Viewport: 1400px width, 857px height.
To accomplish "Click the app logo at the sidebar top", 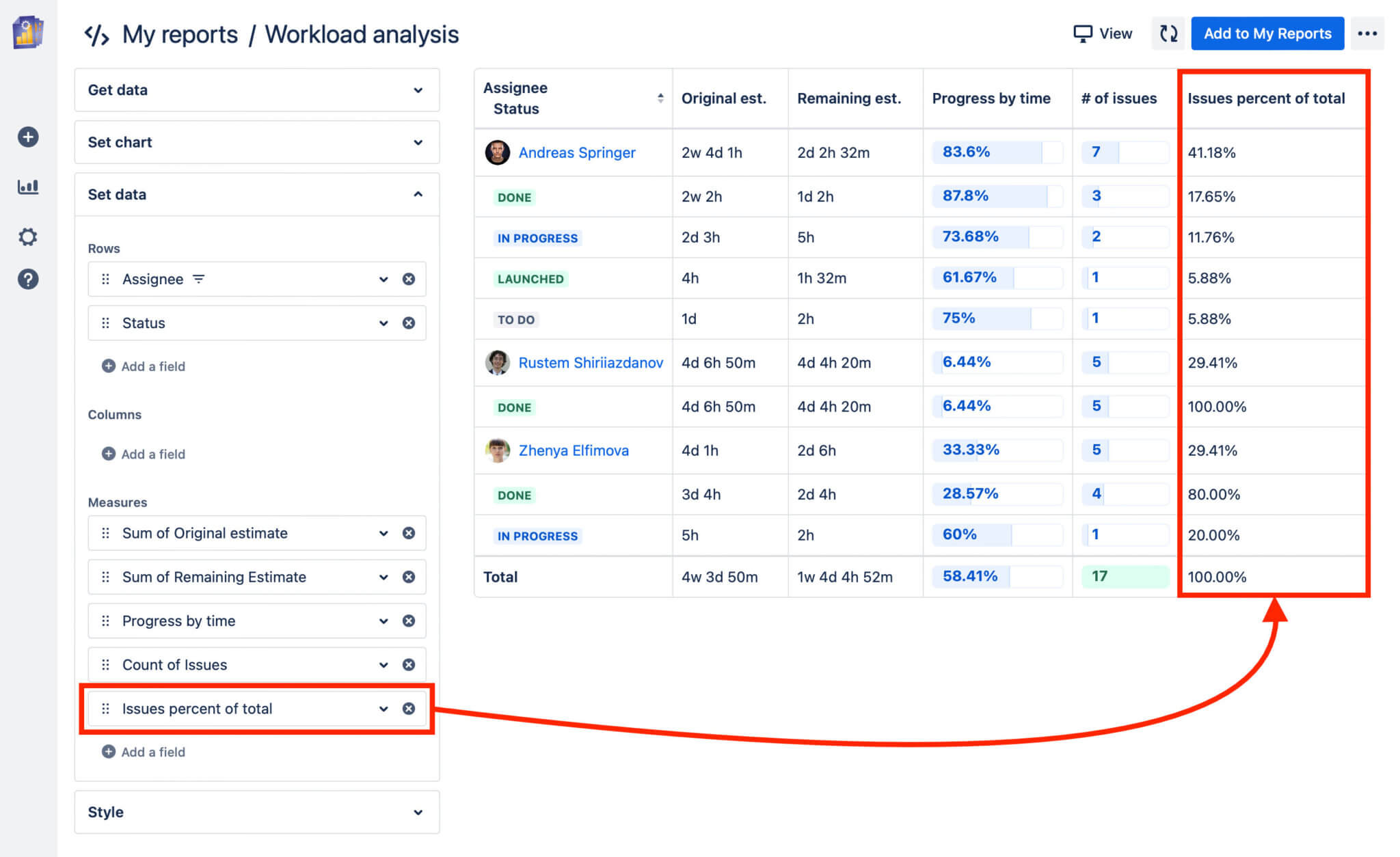I will 27,32.
